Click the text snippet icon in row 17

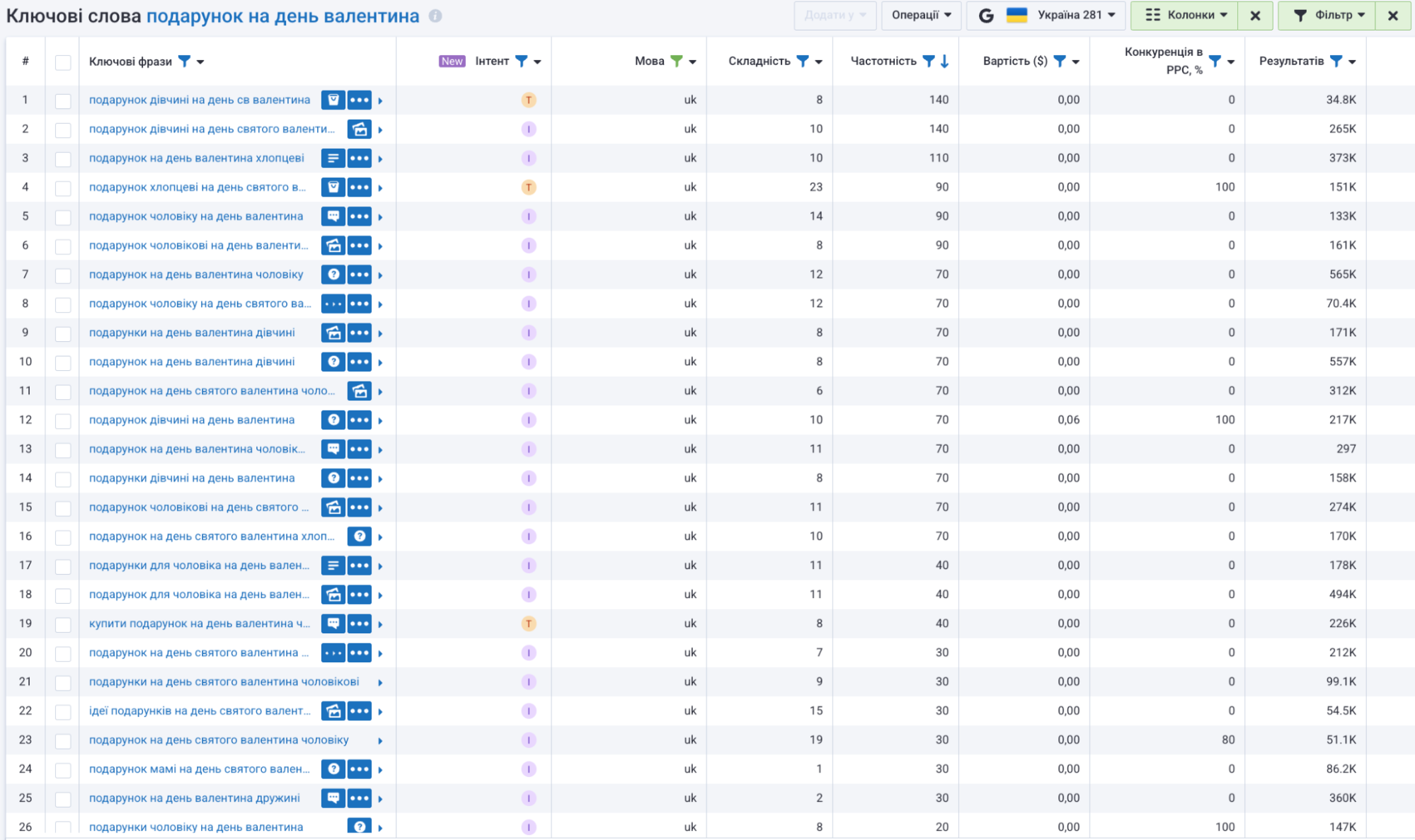[x=333, y=565]
